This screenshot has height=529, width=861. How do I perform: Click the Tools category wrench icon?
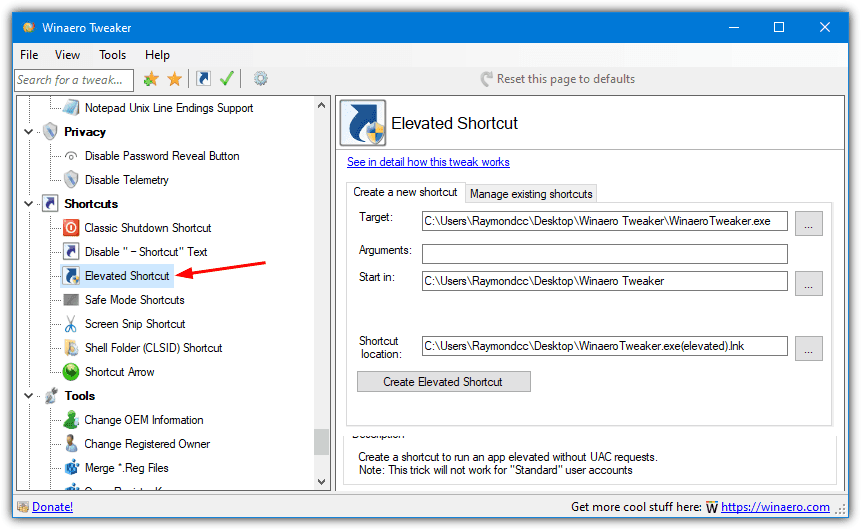[x=51, y=396]
